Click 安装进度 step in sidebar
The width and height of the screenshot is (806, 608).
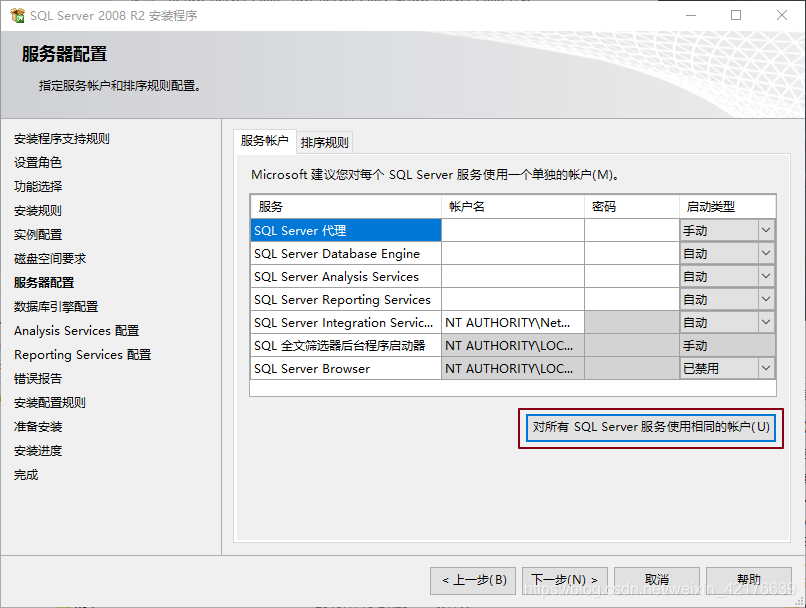pyautogui.click(x=38, y=451)
